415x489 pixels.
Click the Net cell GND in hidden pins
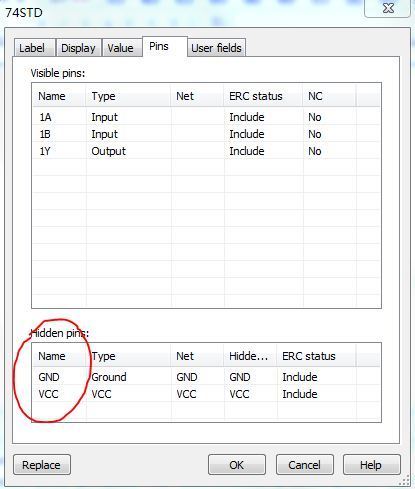coord(187,377)
